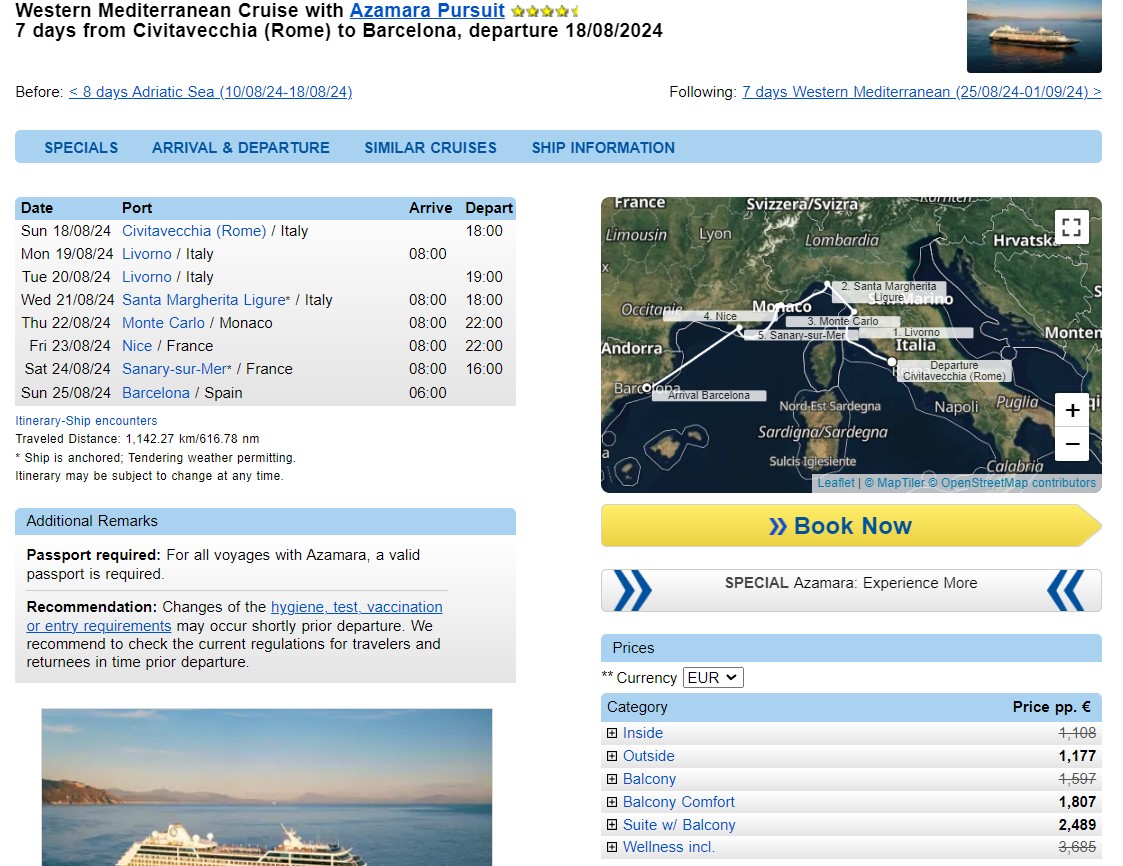Open the Livorno link for Tue 20/08/24
This screenshot has height=866, width=1123.
pos(147,276)
